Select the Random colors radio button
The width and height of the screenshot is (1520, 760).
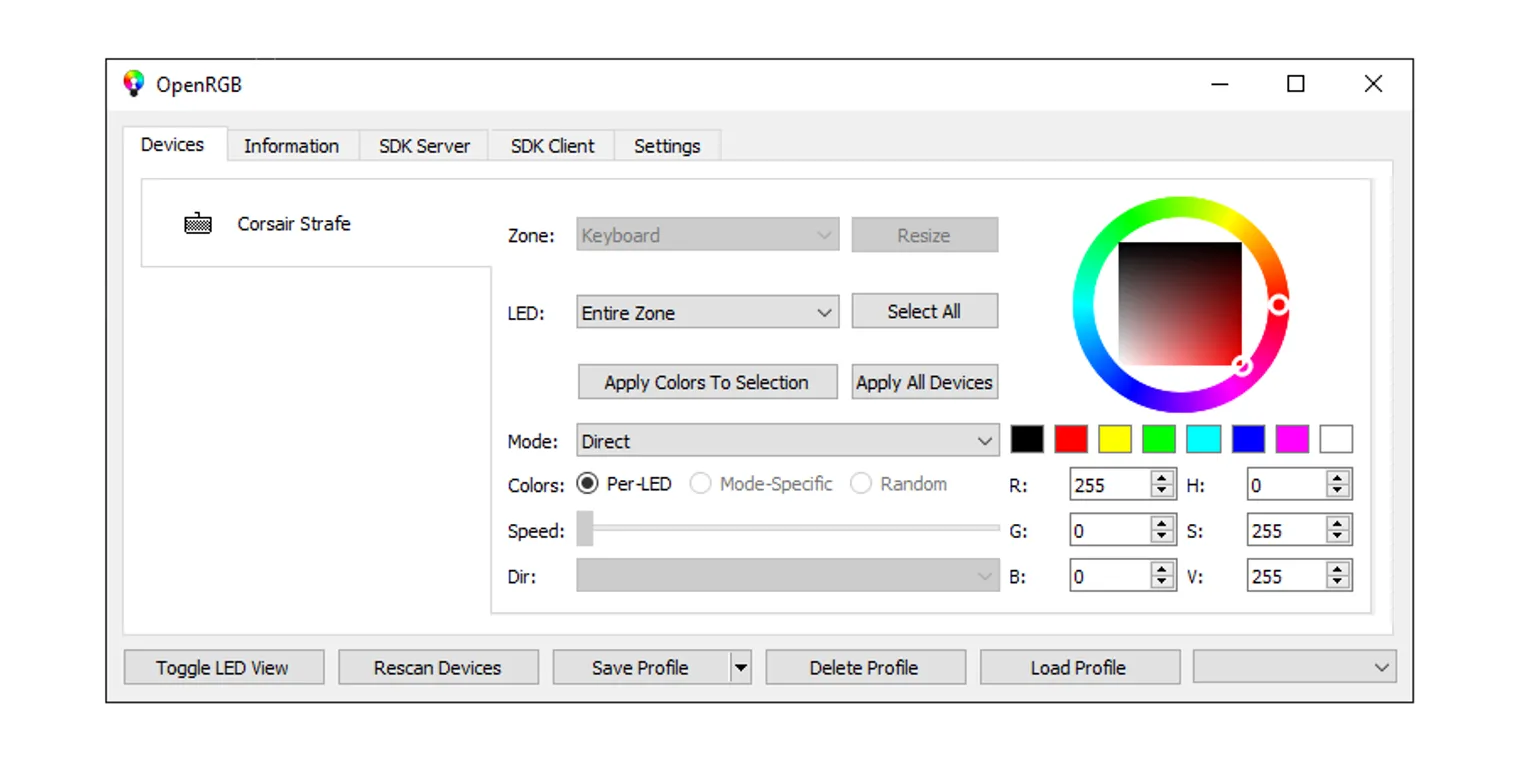point(861,484)
